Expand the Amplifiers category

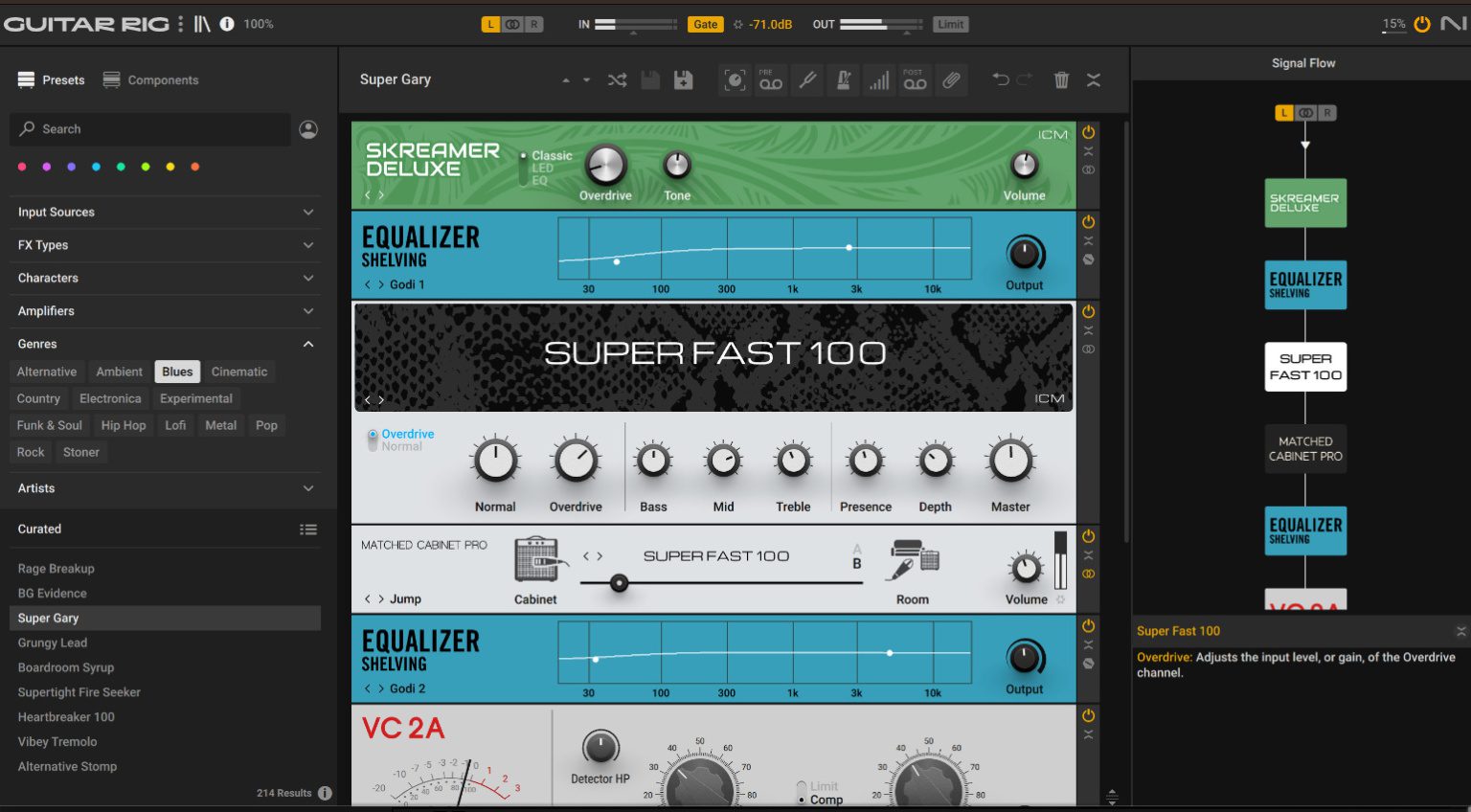(x=308, y=310)
